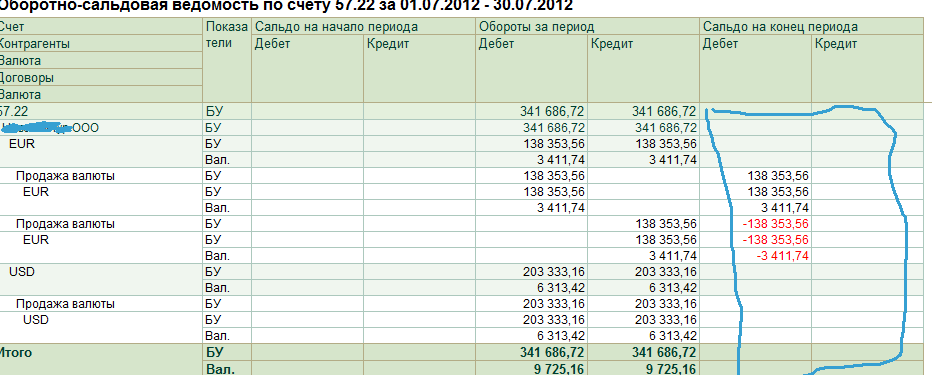The image size is (932, 375).
Task: Select the Договоры header cell
Action: click(x=101, y=78)
